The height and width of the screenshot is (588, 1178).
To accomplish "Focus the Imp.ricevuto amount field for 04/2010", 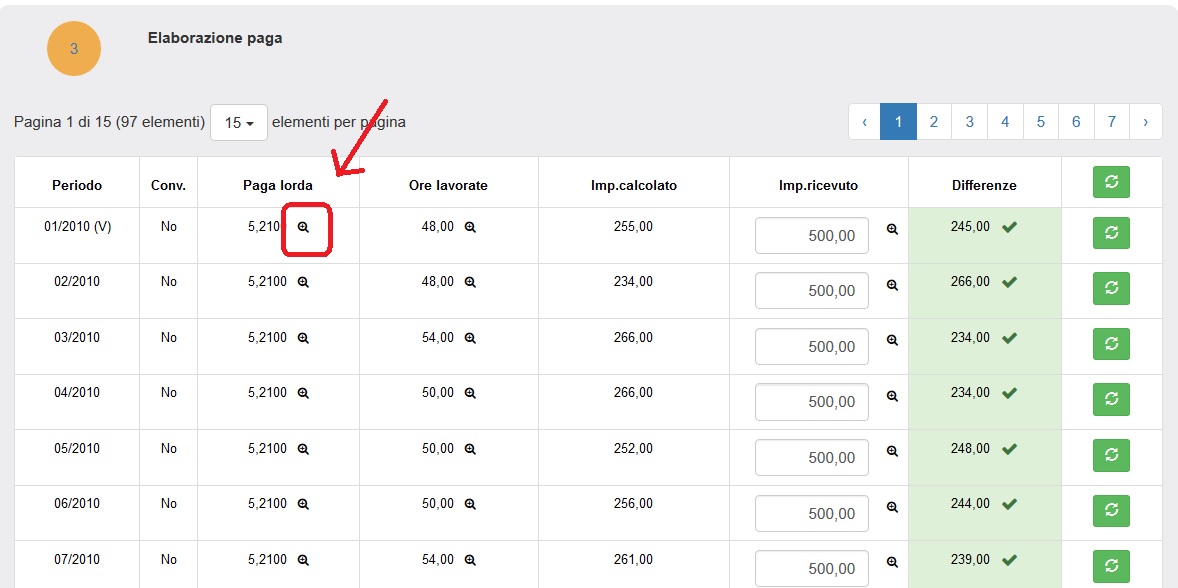I will (811, 402).
